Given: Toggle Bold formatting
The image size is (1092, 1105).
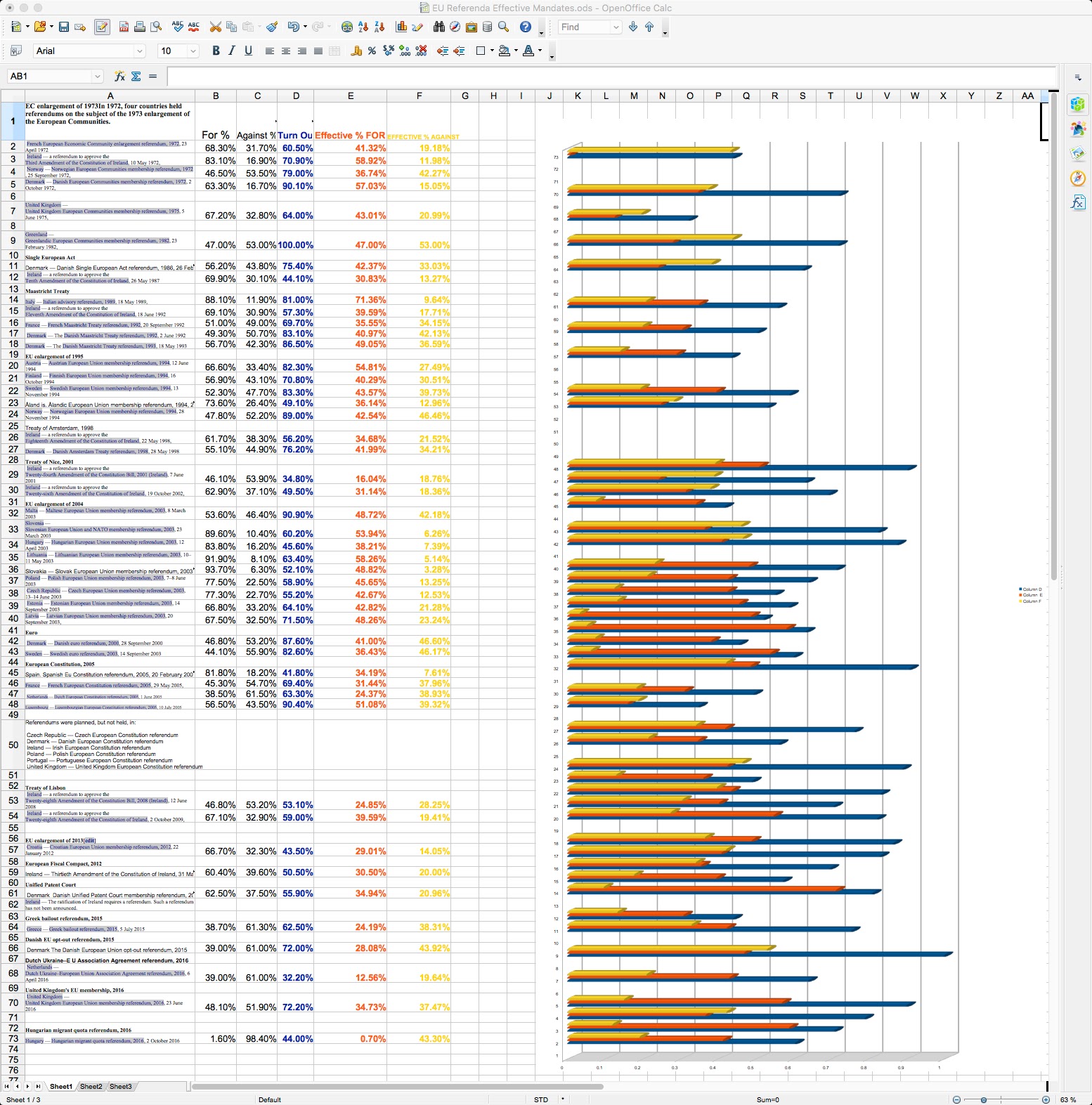Looking at the screenshot, I should point(216,51).
